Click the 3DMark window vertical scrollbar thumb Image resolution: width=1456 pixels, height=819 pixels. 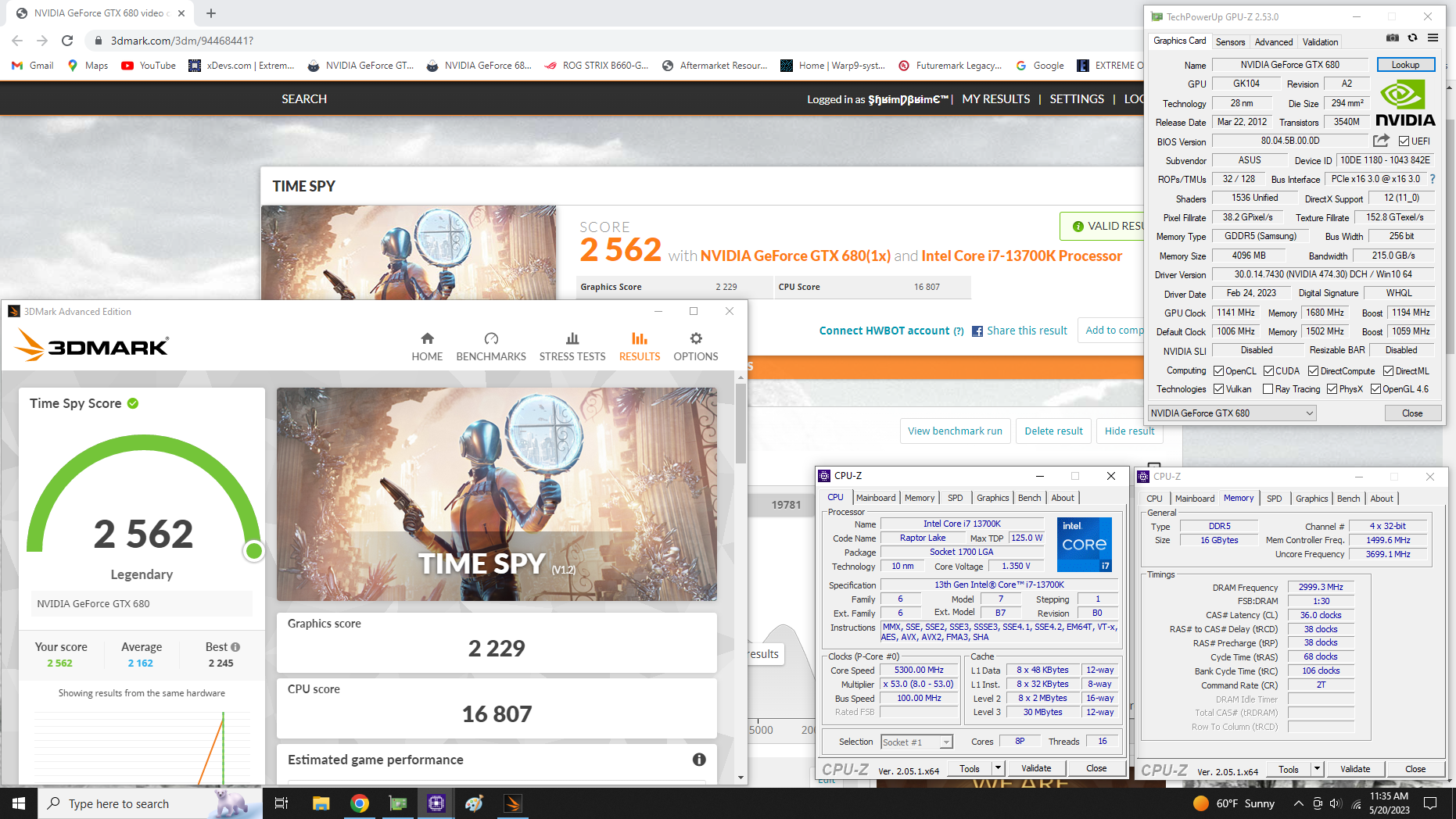[741, 423]
